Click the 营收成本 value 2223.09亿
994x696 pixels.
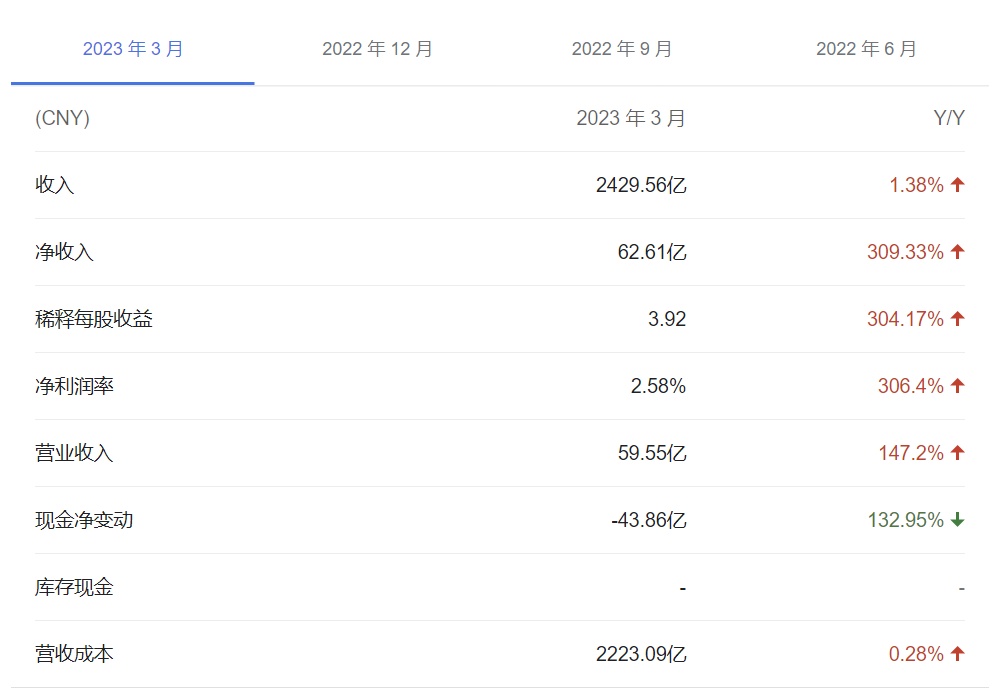tap(641, 654)
